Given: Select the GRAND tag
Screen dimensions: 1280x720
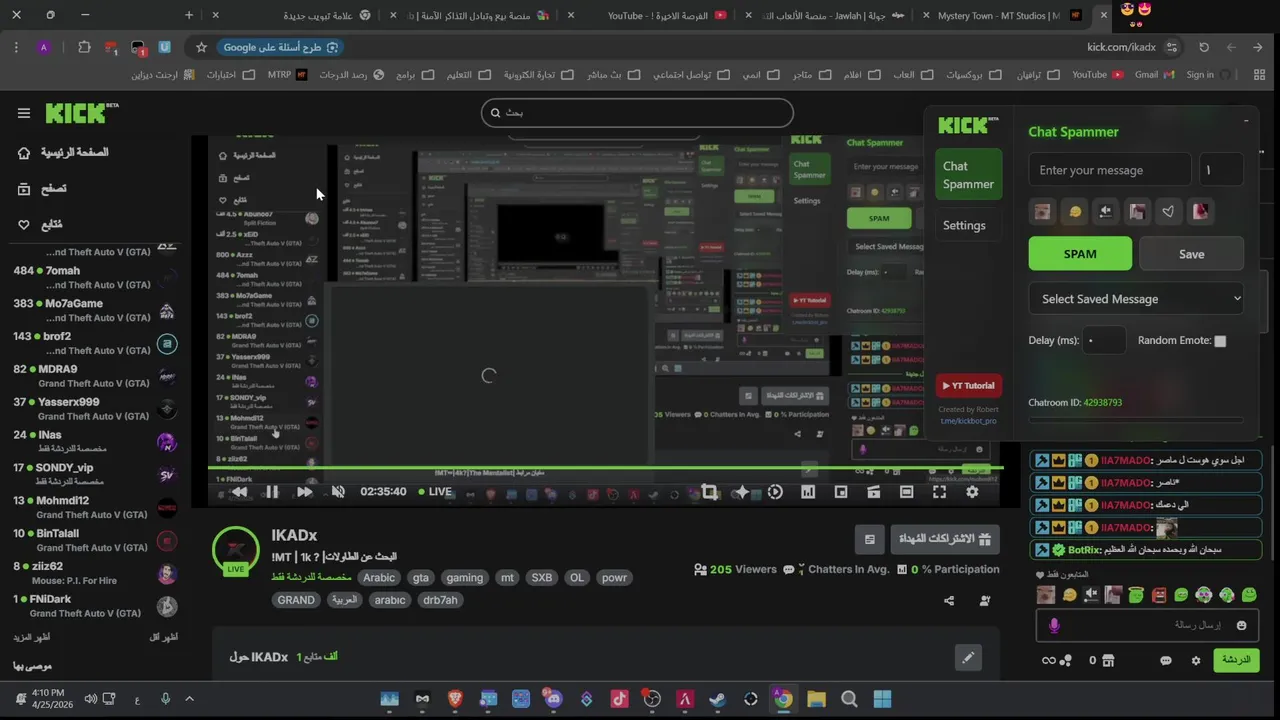Looking at the screenshot, I should click(296, 600).
